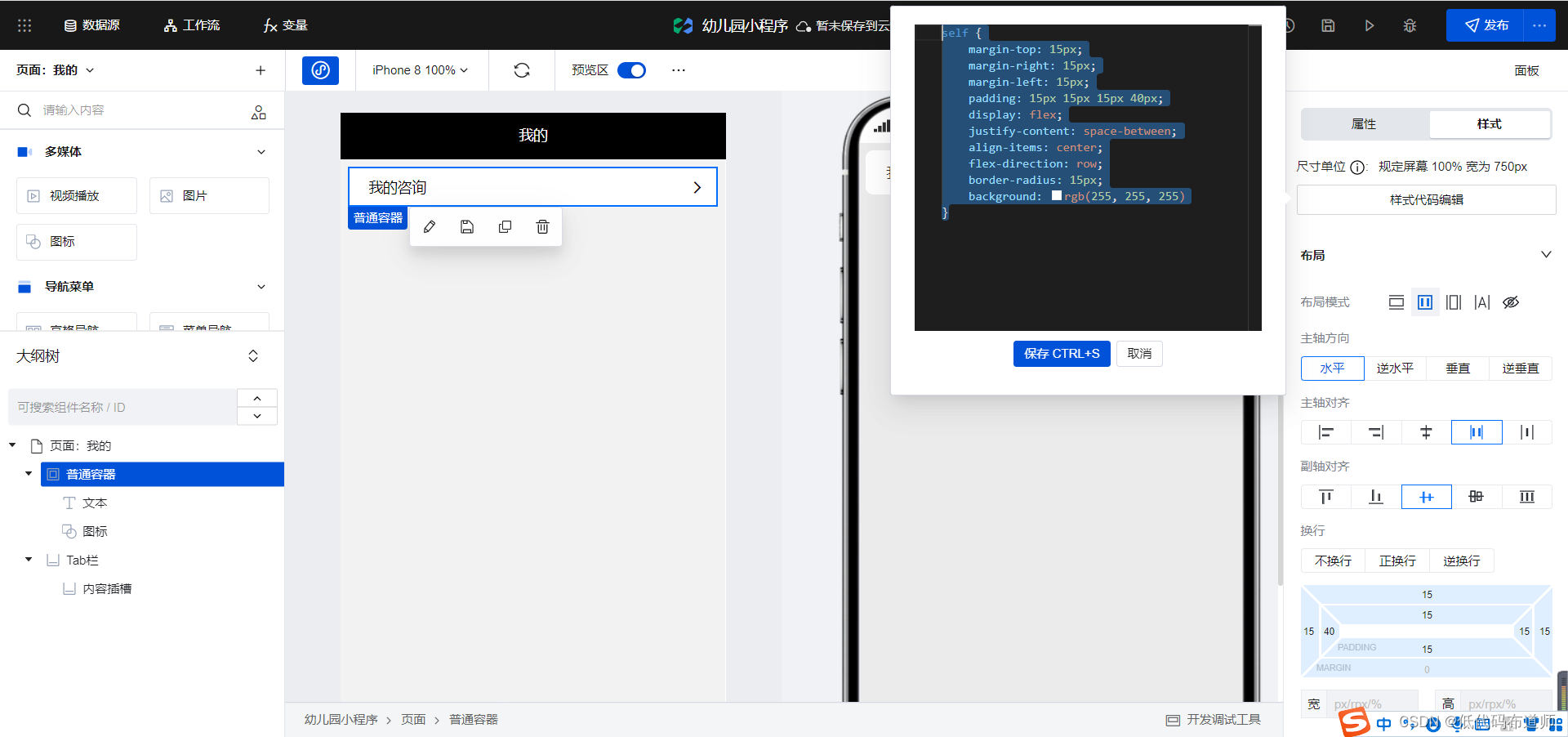
Task: Select 不换行 wrap option
Action: coord(1333,561)
